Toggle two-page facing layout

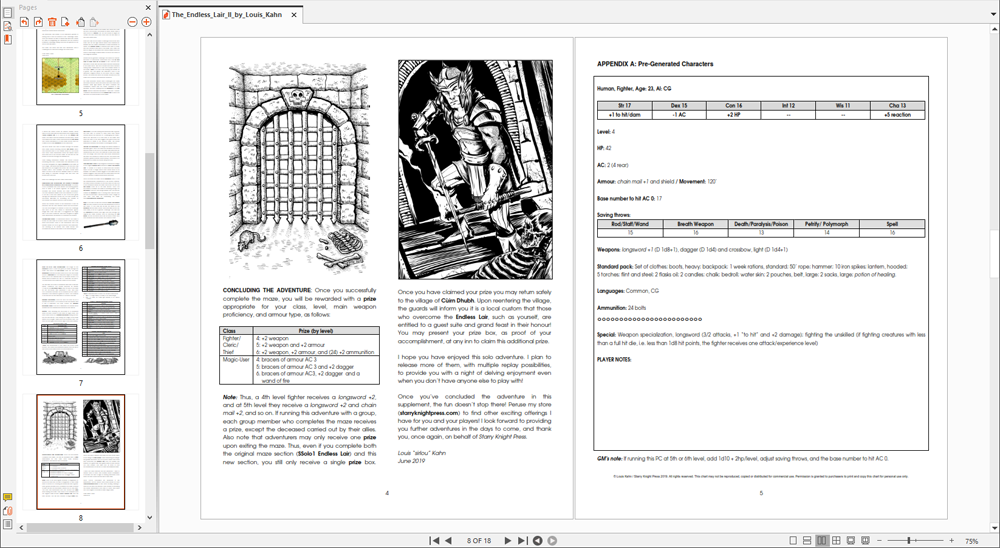click(x=822, y=541)
